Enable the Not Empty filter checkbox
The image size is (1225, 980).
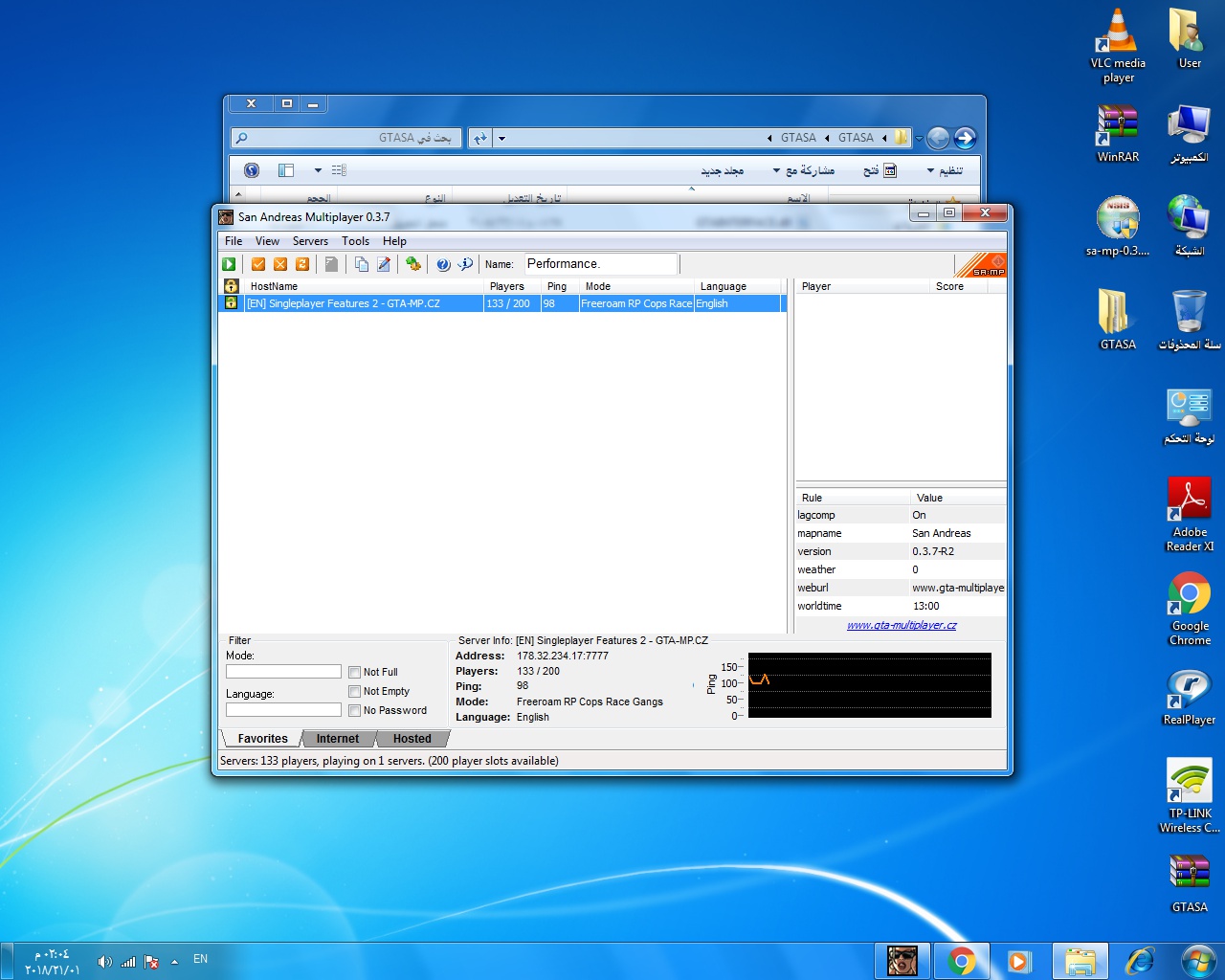[x=355, y=691]
